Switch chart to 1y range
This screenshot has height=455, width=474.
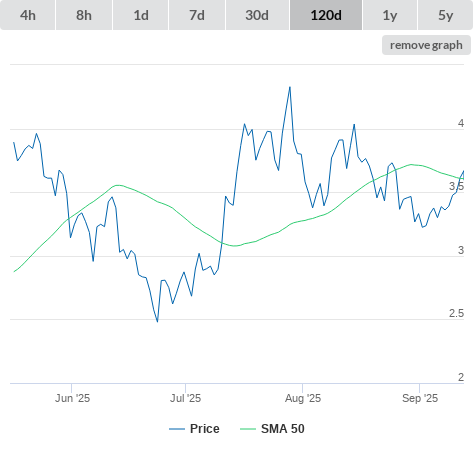coord(390,15)
